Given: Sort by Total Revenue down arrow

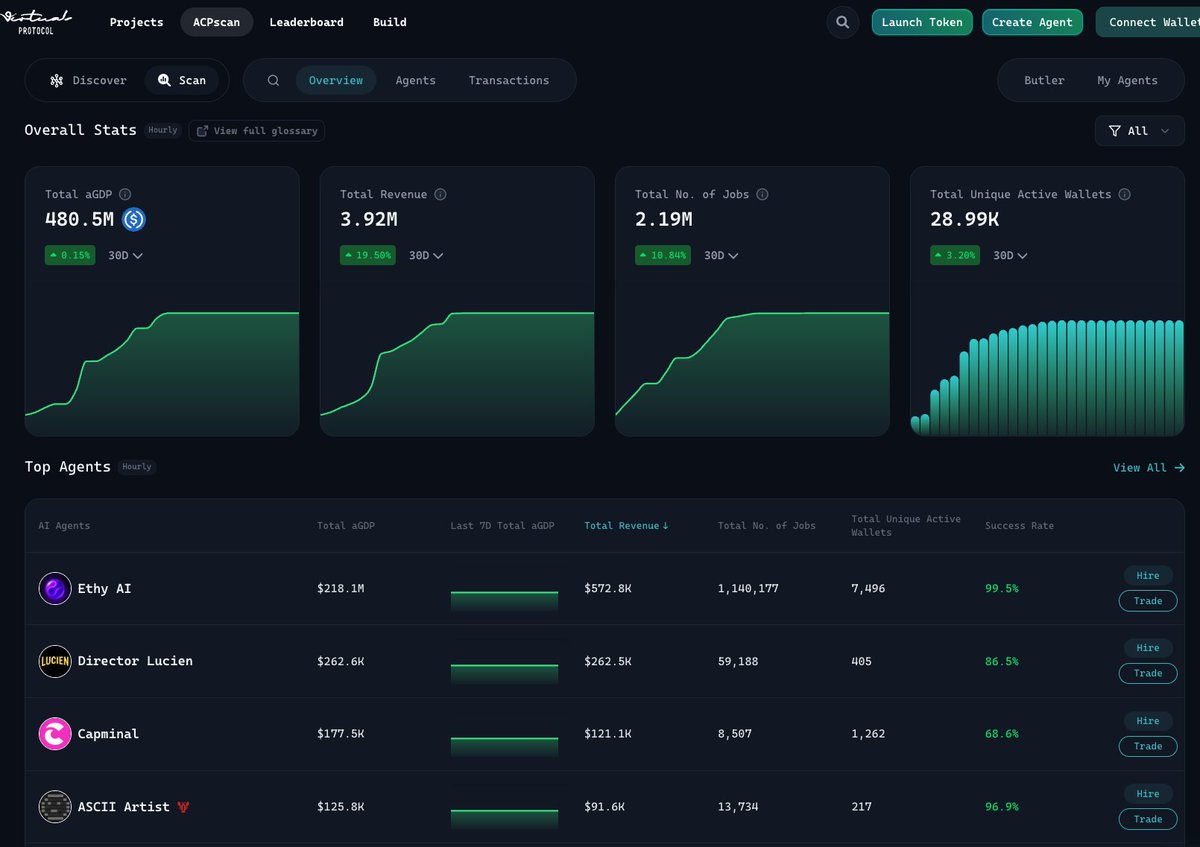Looking at the screenshot, I should (665, 526).
